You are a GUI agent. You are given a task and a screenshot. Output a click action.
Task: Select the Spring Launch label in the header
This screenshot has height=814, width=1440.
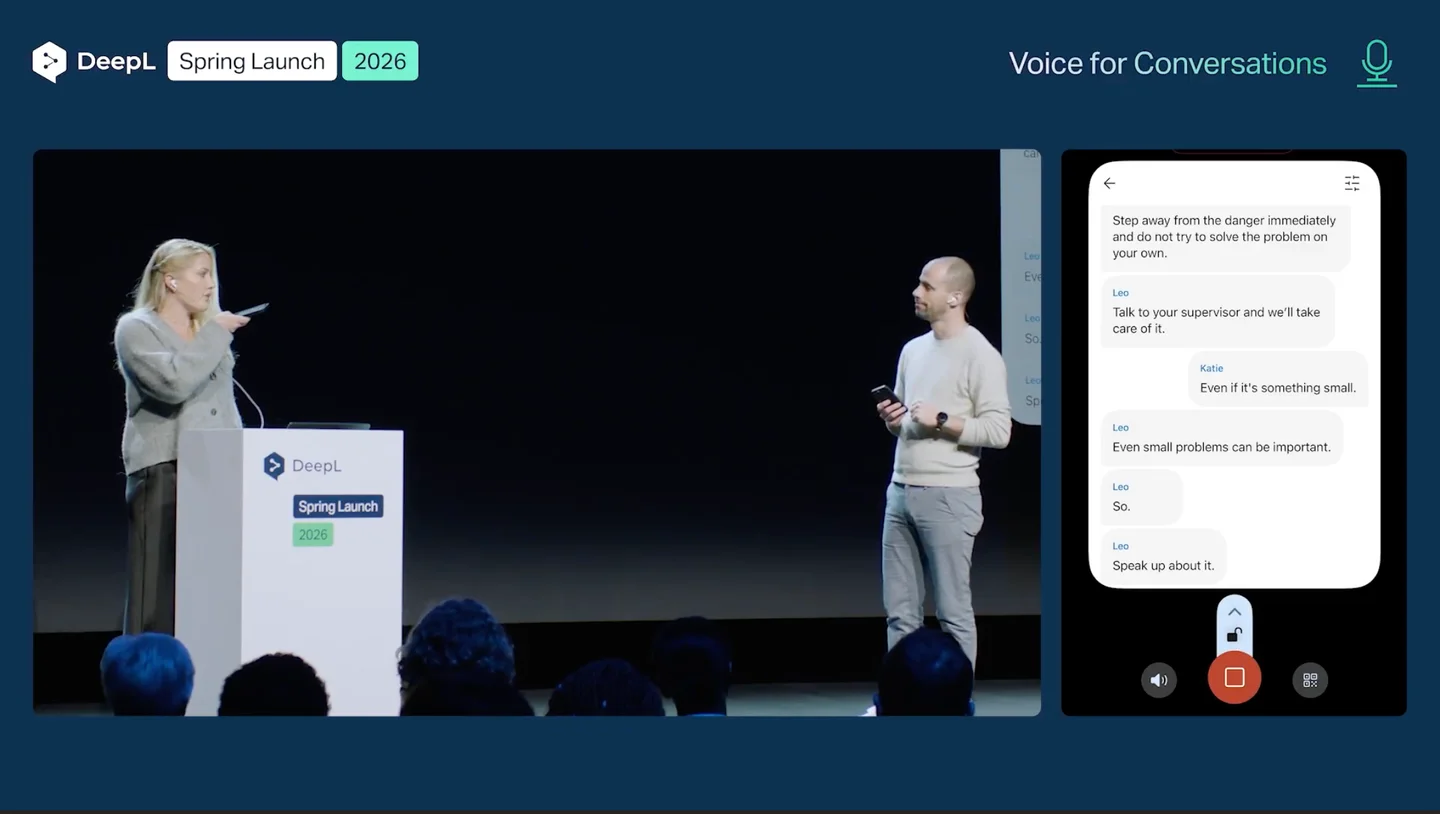pyautogui.click(x=251, y=61)
